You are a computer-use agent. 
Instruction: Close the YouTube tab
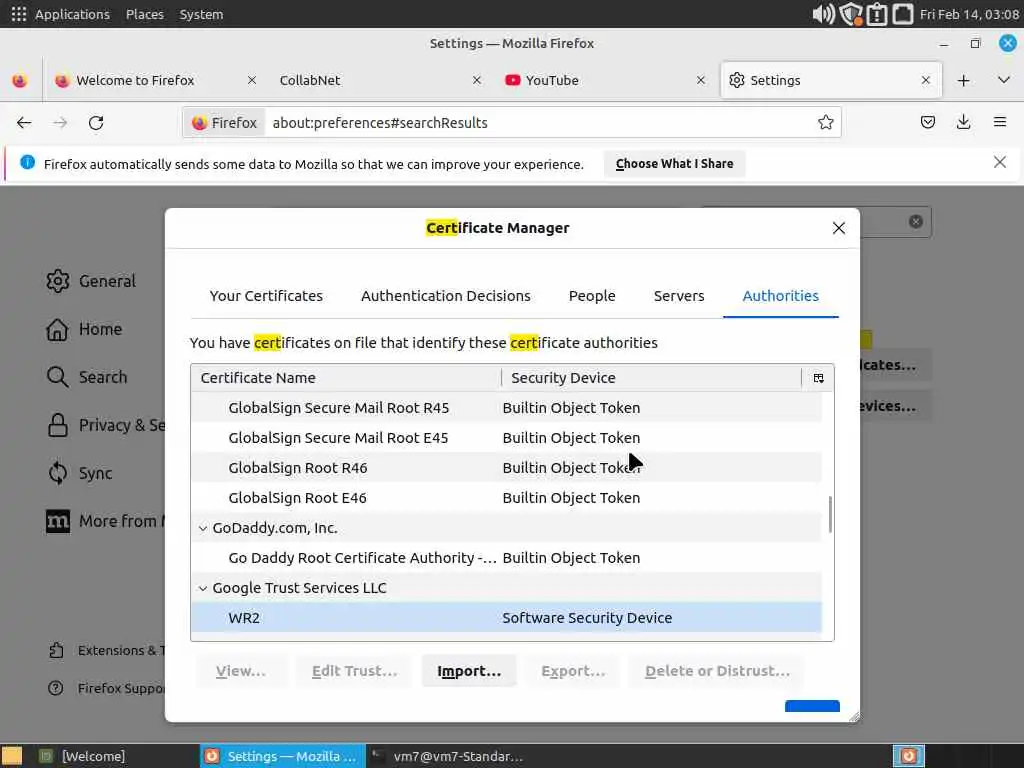click(701, 80)
